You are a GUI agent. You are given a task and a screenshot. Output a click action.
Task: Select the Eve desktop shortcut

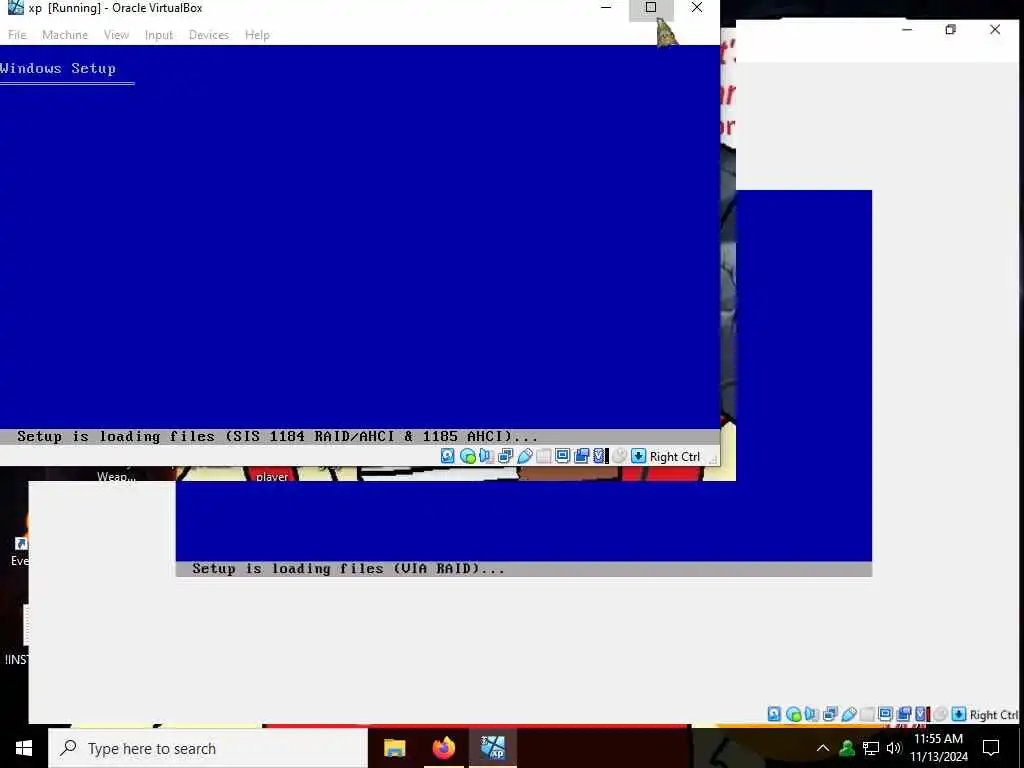[x=20, y=551]
